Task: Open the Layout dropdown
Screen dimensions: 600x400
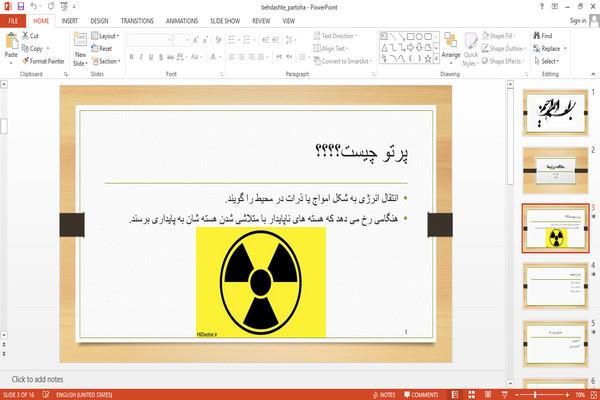Action: tap(105, 36)
